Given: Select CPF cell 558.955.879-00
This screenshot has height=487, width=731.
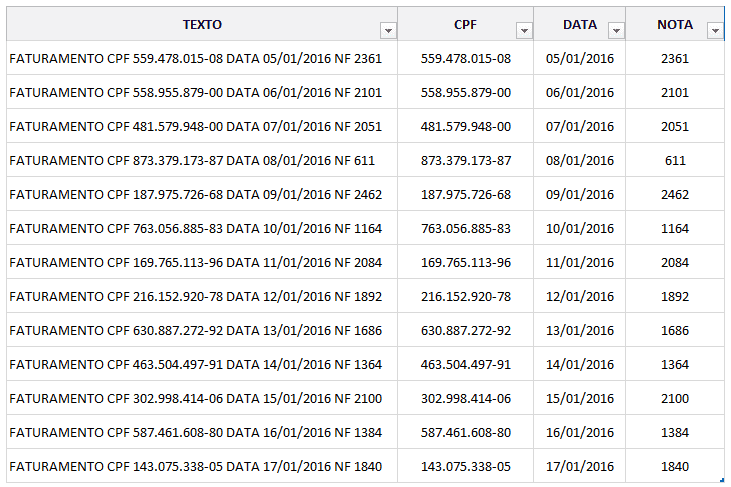Looking at the screenshot, I should (465, 93).
